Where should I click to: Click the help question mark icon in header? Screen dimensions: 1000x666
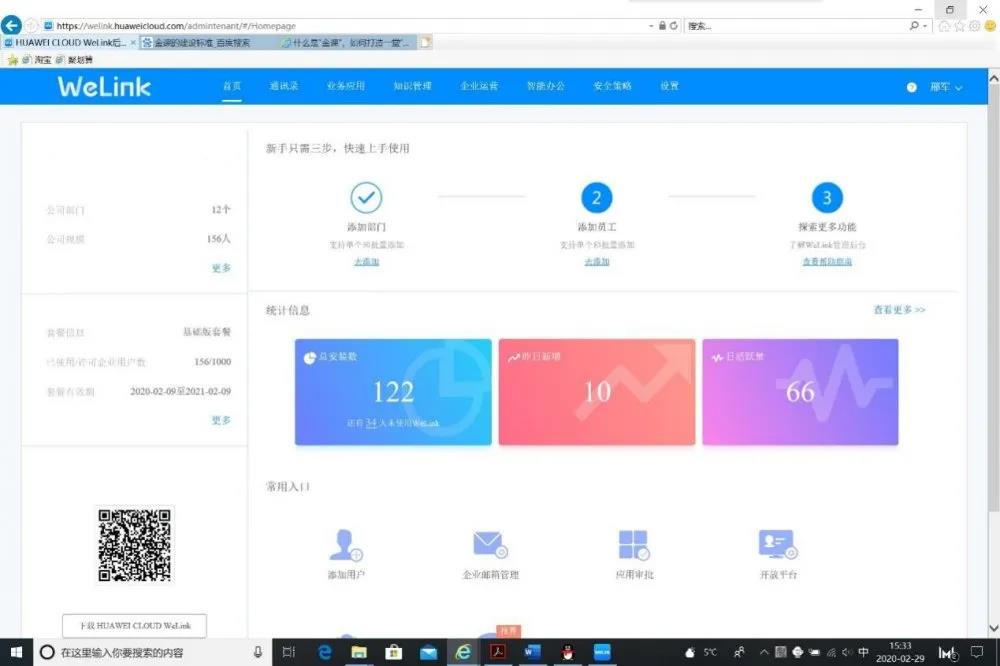pos(912,87)
